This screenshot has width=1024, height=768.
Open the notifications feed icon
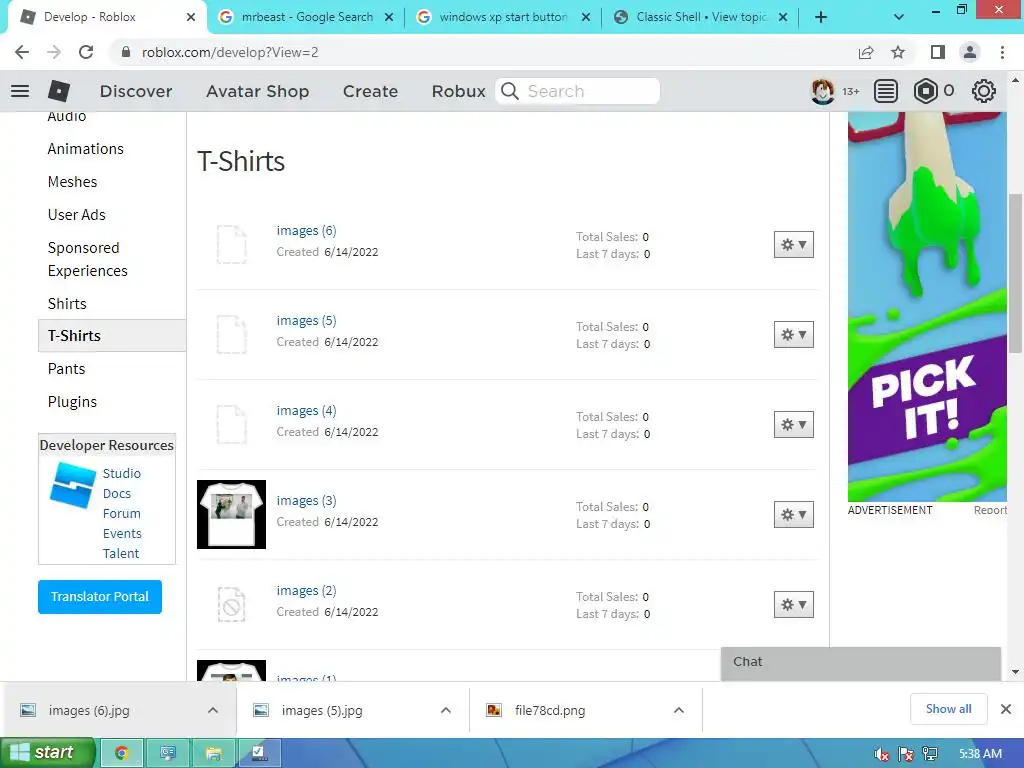tap(886, 91)
